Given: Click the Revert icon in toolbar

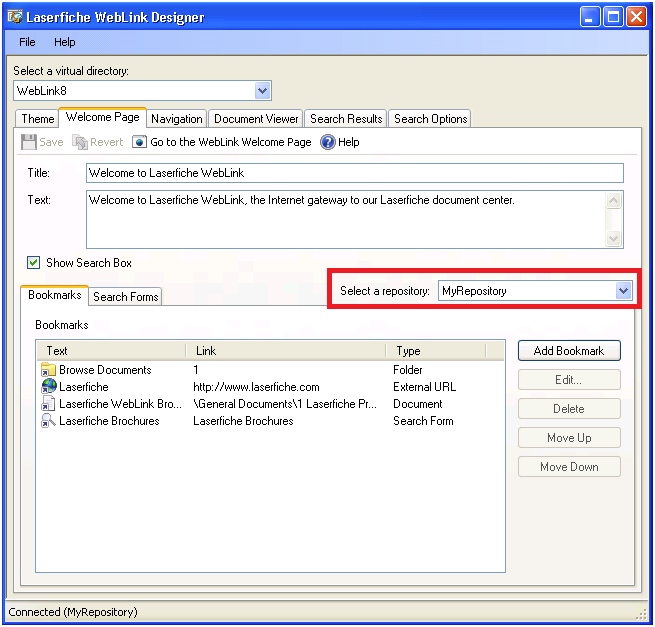Looking at the screenshot, I should (80, 142).
